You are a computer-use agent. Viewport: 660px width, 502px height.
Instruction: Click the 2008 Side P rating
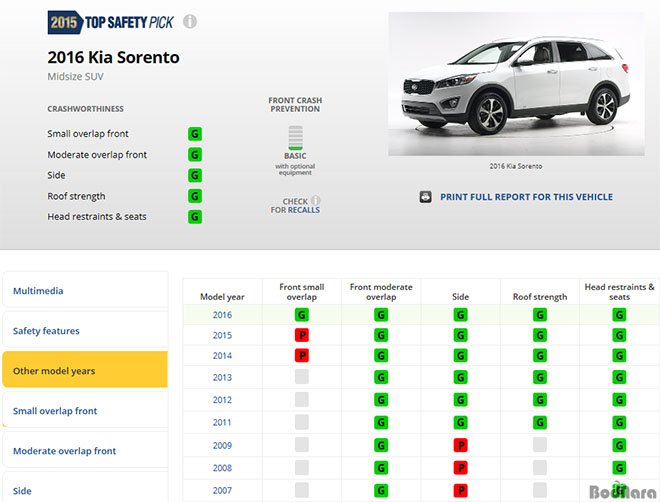(460, 467)
